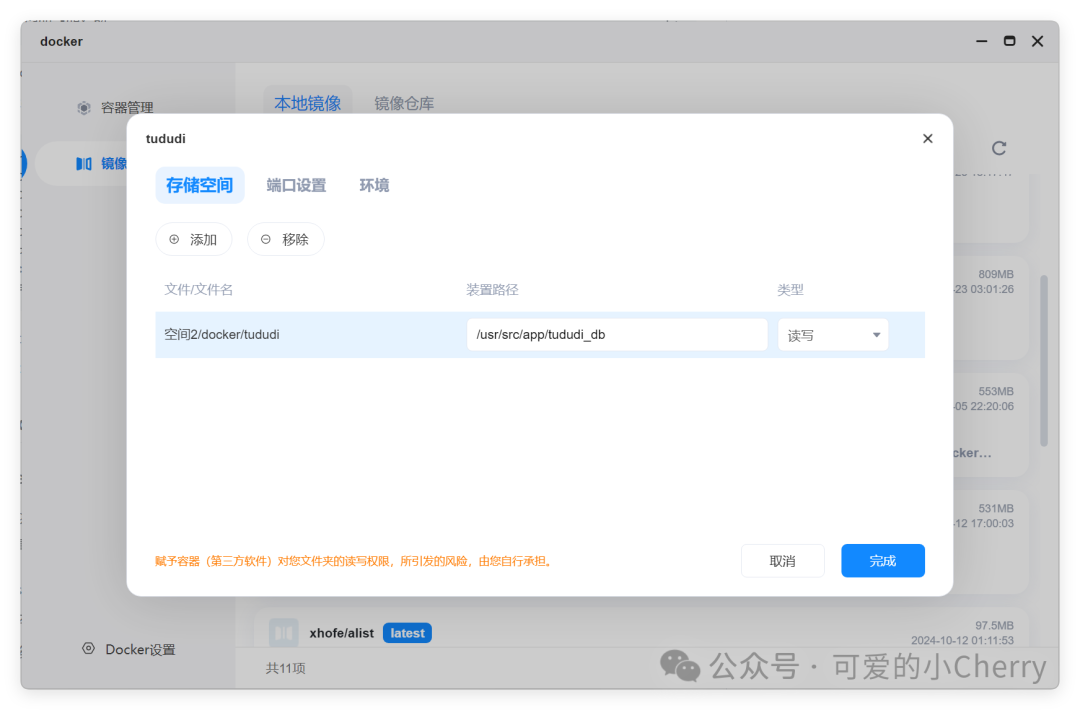The image size is (1080, 710).
Task: Click 取消 to cancel
Action: (x=782, y=561)
